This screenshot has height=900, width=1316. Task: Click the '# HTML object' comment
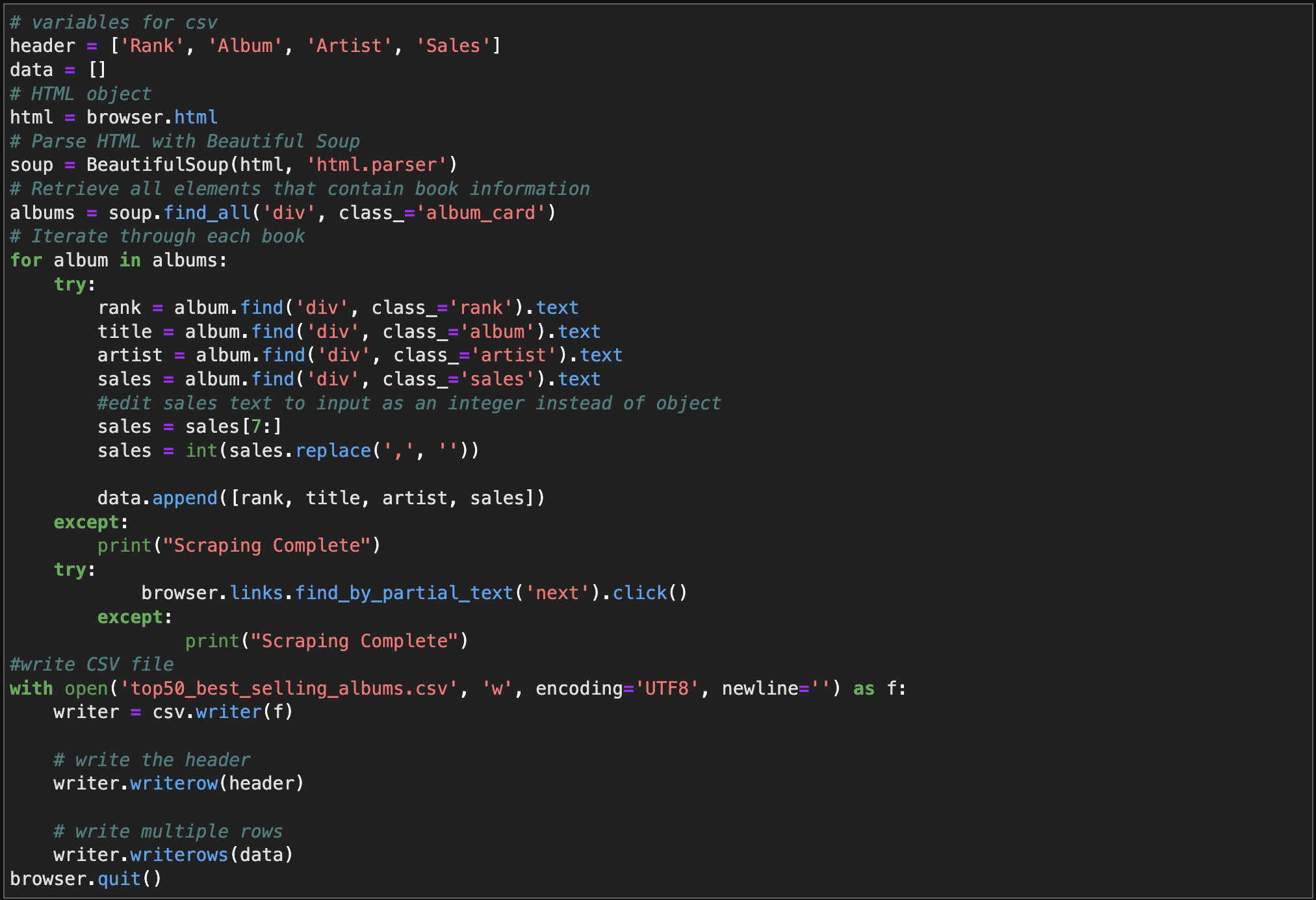[81, 94]
